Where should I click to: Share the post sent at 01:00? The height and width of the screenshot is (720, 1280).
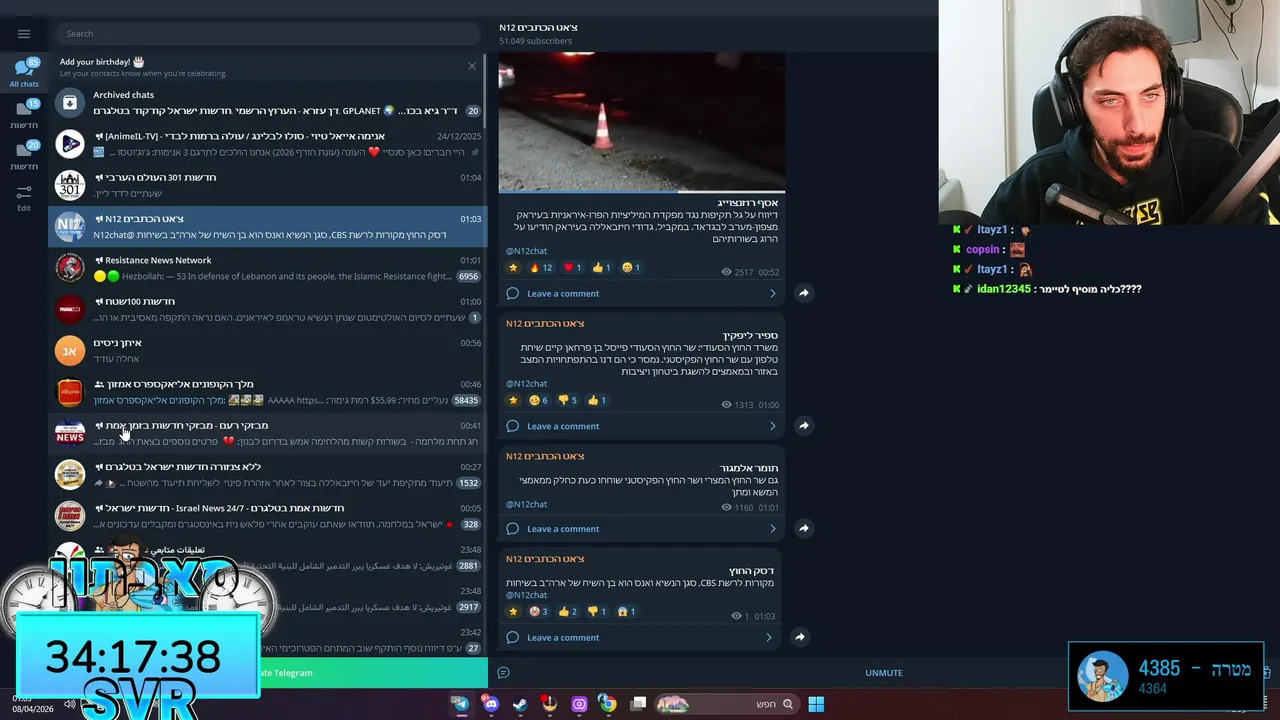tap(803, 425)
